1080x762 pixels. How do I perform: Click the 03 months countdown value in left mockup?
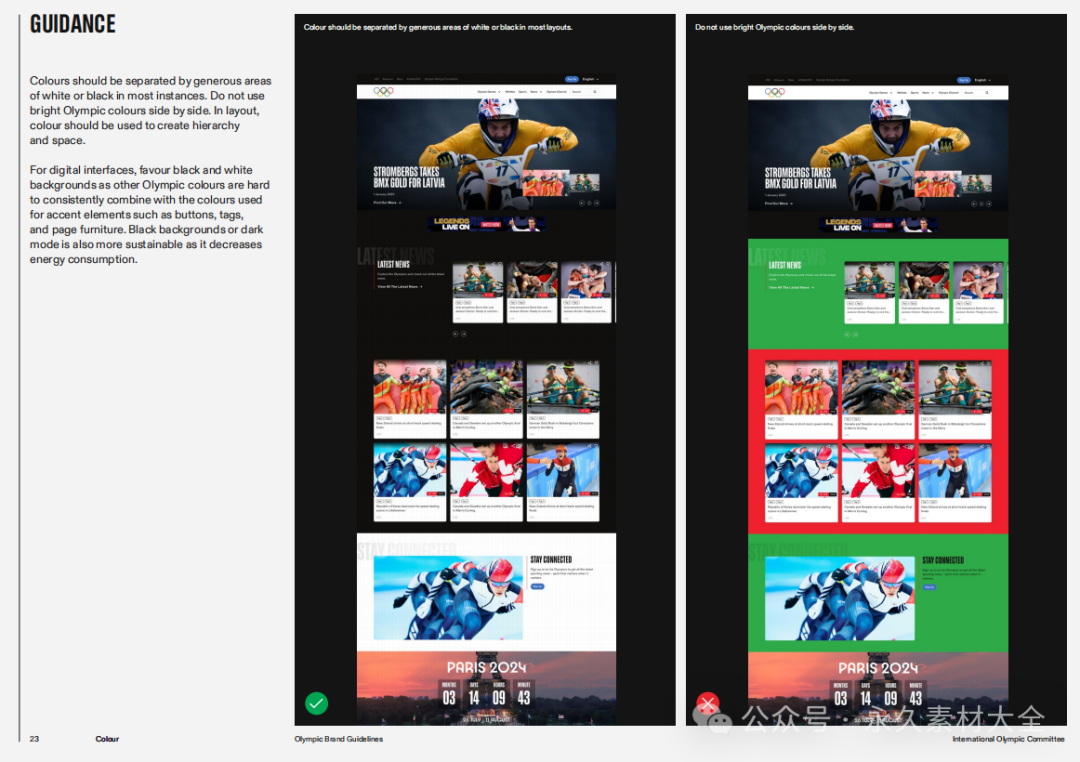click(449, 697)
